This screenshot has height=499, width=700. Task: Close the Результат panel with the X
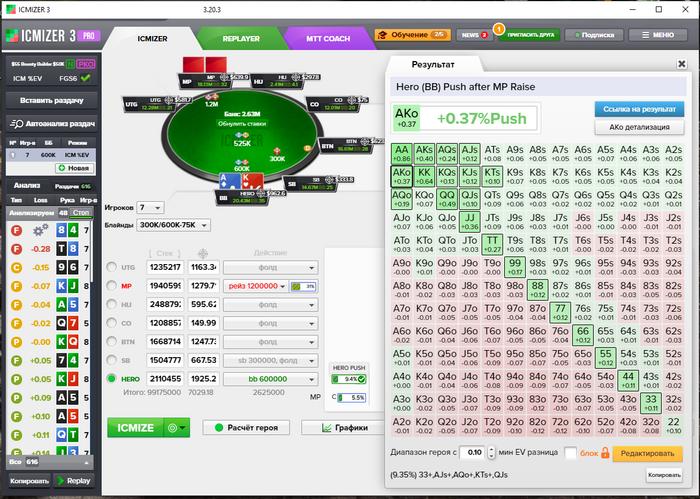[x=681, y=64]
